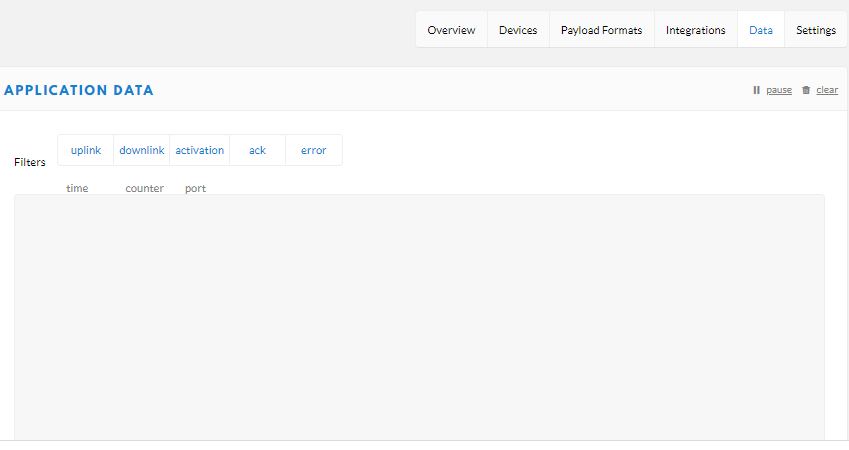Screen dimensions: 849x450
Task: Click the pause icon
Action: [757, 90]
